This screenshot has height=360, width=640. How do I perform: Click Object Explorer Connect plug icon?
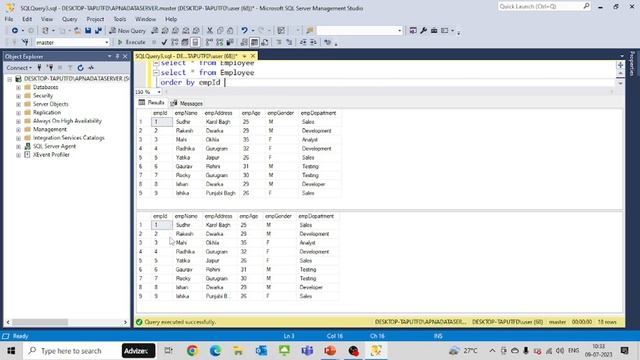pos(39,68)
